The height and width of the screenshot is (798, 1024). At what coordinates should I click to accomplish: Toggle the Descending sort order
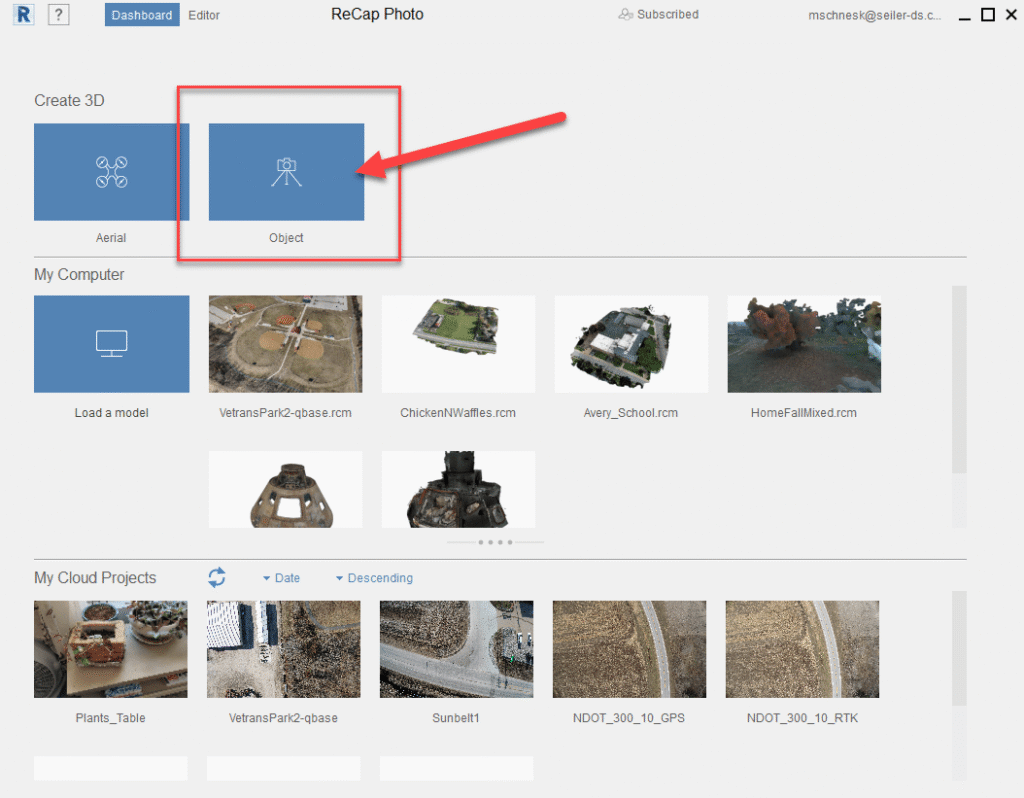[374, 578]
